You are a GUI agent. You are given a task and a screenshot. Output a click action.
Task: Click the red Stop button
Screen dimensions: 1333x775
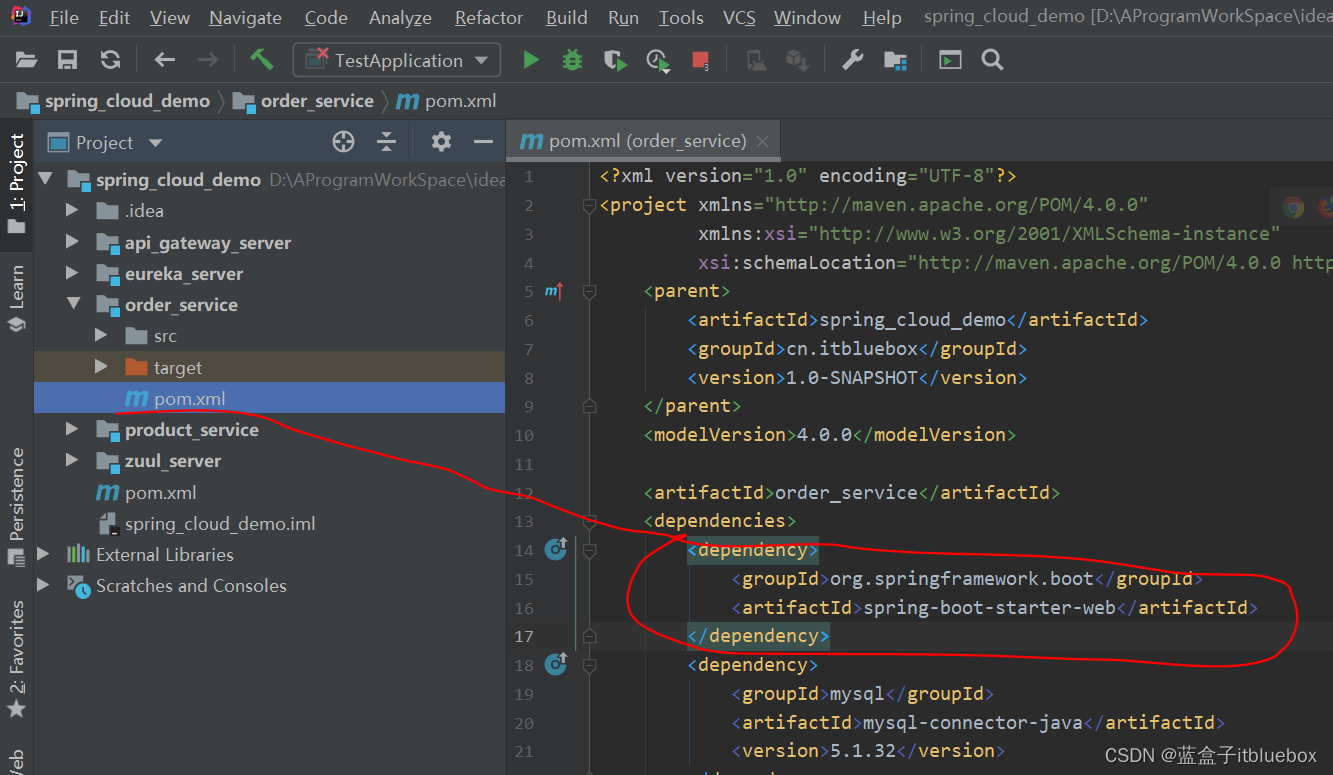tap(701, 60)
